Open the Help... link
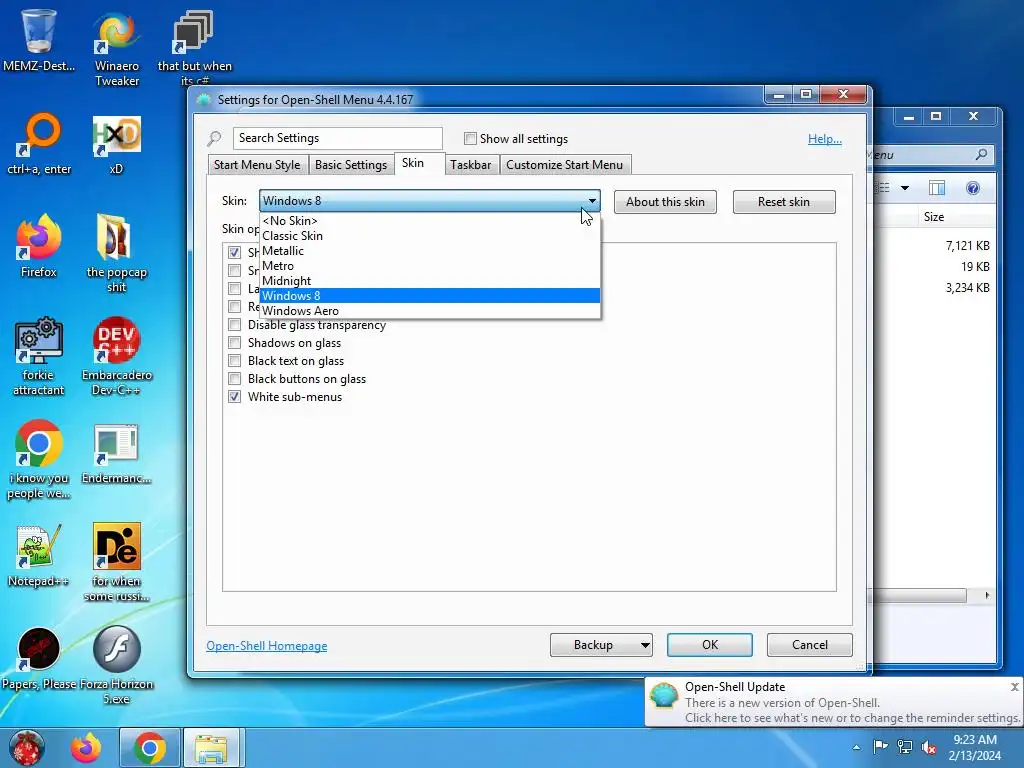This screenshot has width=1024, height=768. click(x=825, y=138)
